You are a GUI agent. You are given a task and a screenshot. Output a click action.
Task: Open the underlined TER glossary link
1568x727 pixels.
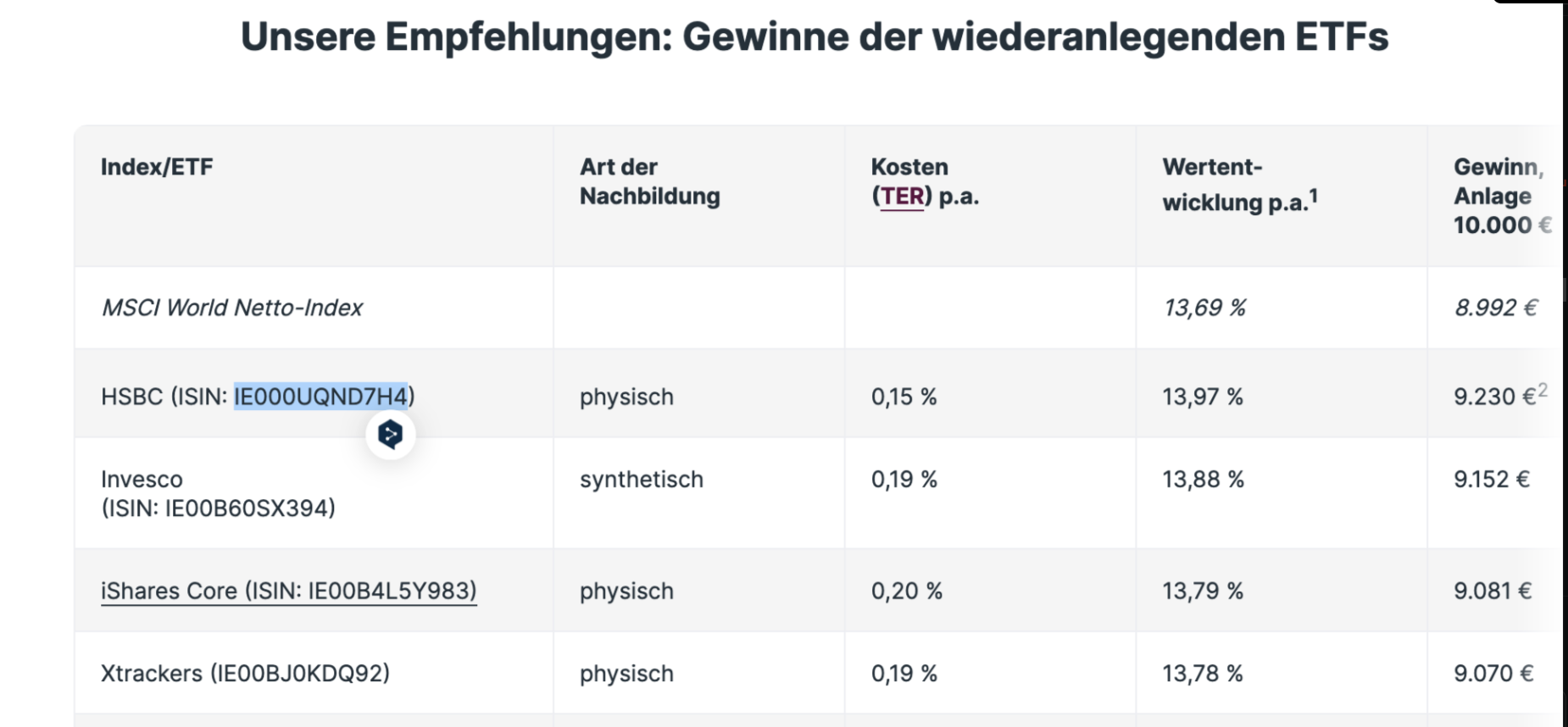click(x=903, y=197)
